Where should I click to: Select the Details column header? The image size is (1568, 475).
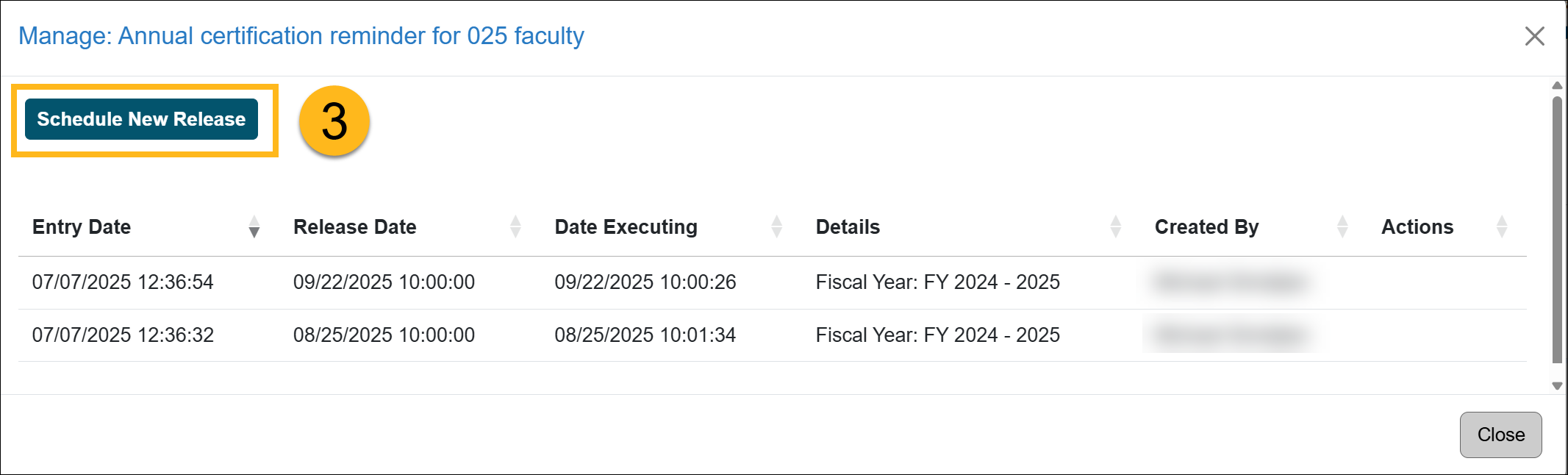coord(847,228)
